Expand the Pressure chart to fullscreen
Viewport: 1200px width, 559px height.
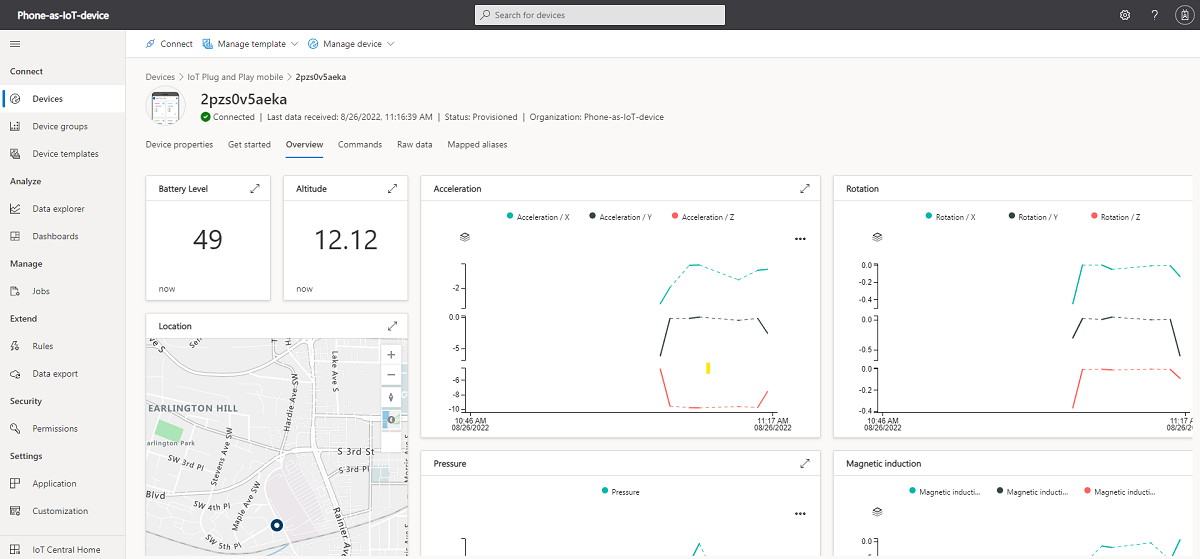pyautogui.click(x=805, y=464)
